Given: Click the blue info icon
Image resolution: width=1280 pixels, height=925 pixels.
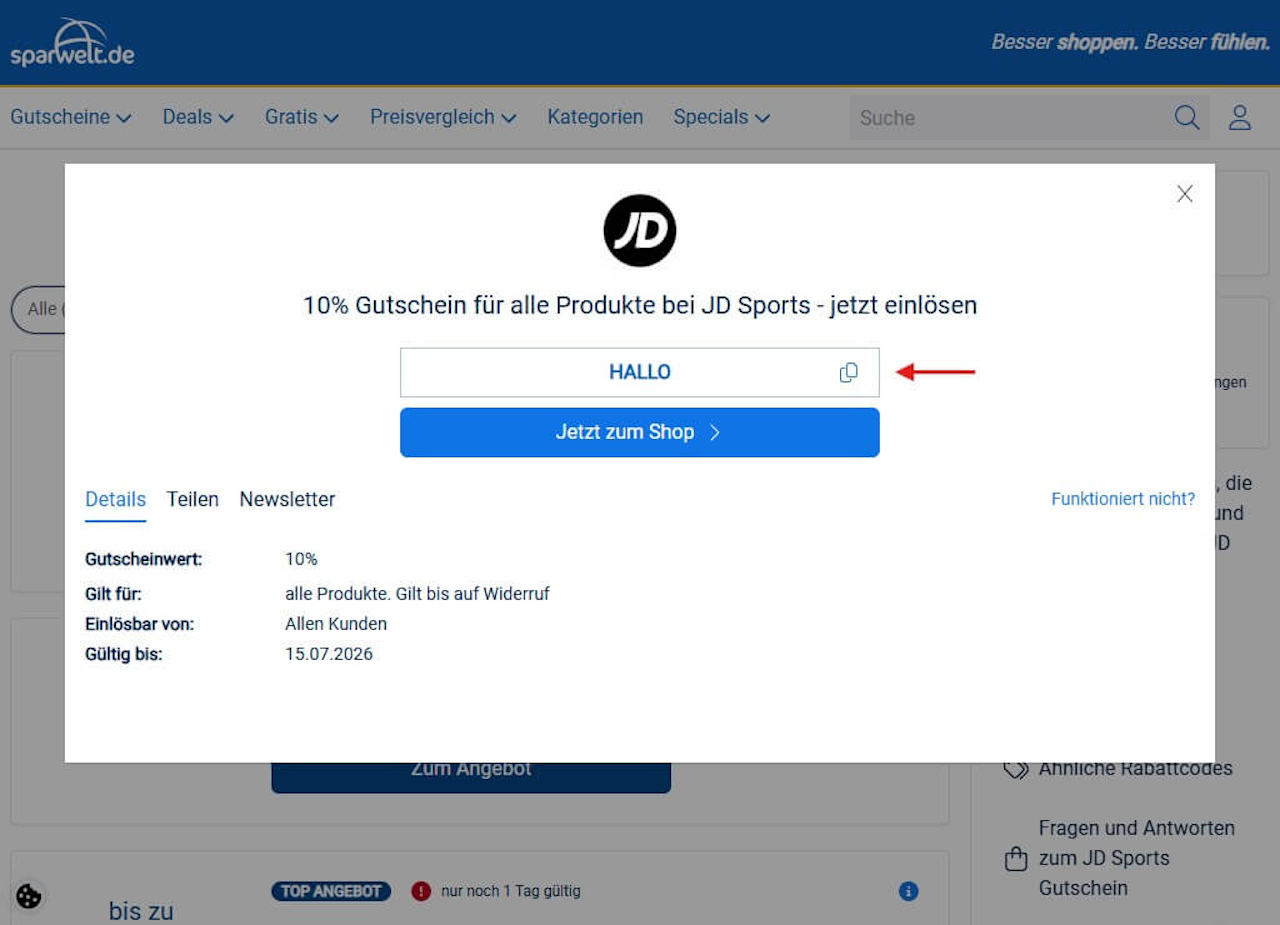Looking at the screenshot, I should tap(908, 891).
